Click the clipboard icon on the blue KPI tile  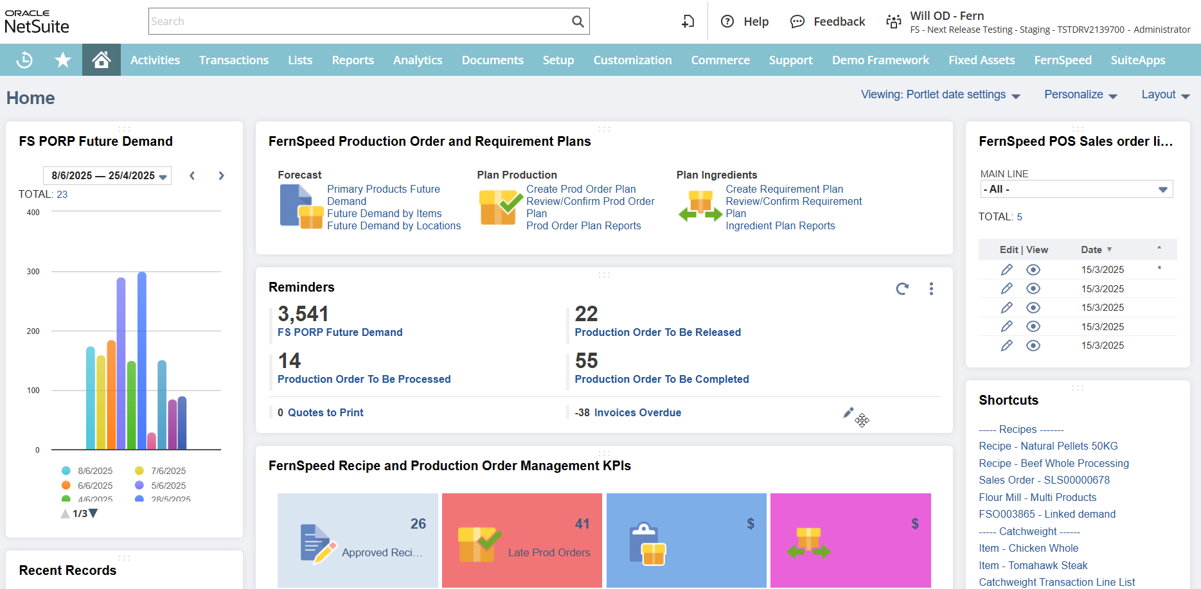pos(647,544)
